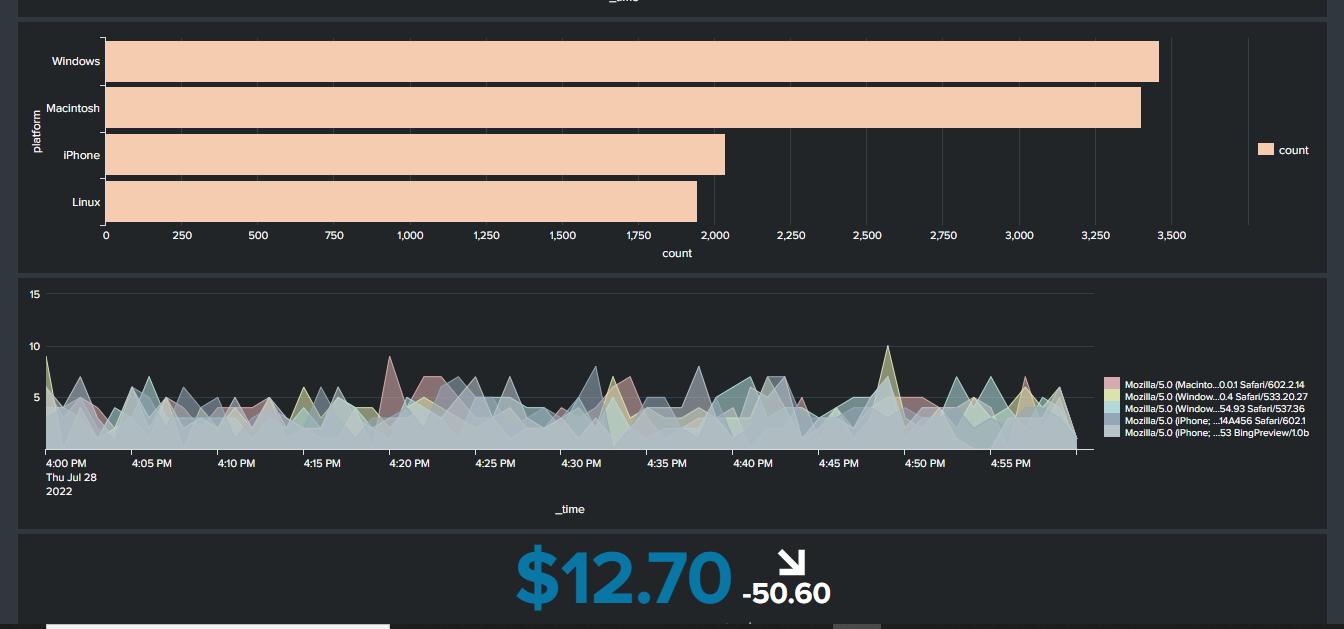Select the Linux bar in platform chart
1344x629 pixels.
tap(400, 202)
